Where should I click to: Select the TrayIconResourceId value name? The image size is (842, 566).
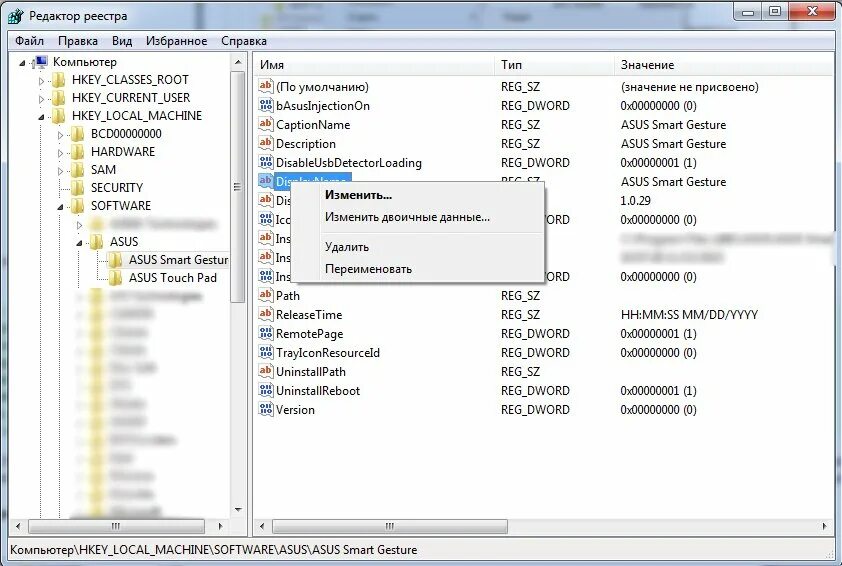coord(328,353)
